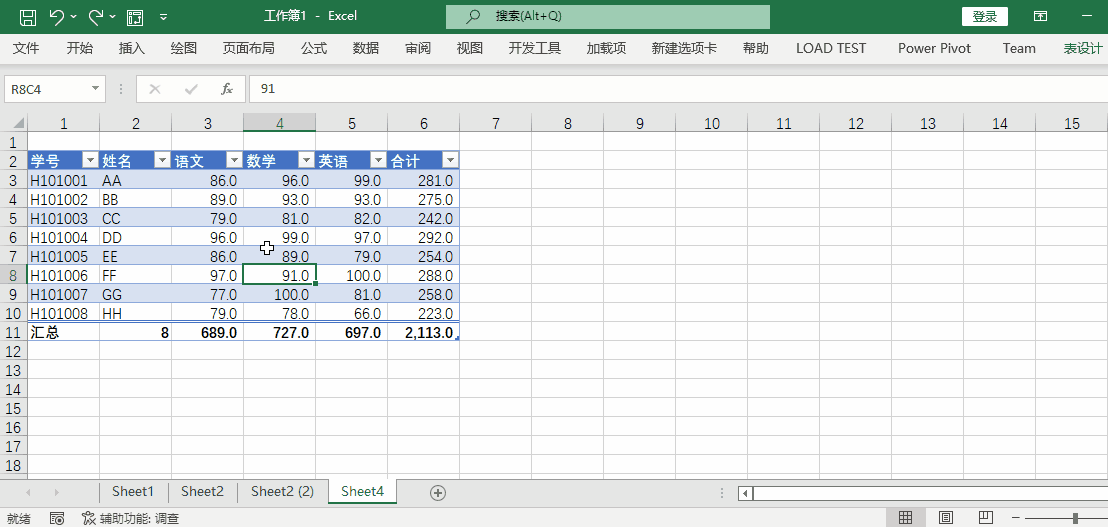Click the search box magnifier icon

473,16
